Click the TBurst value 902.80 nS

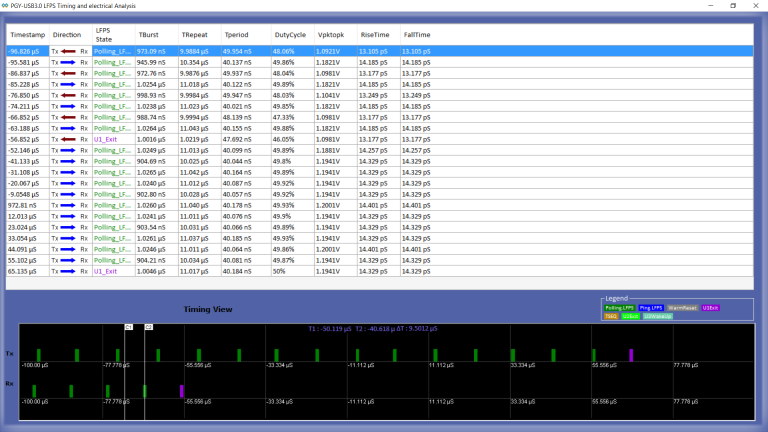151,194
